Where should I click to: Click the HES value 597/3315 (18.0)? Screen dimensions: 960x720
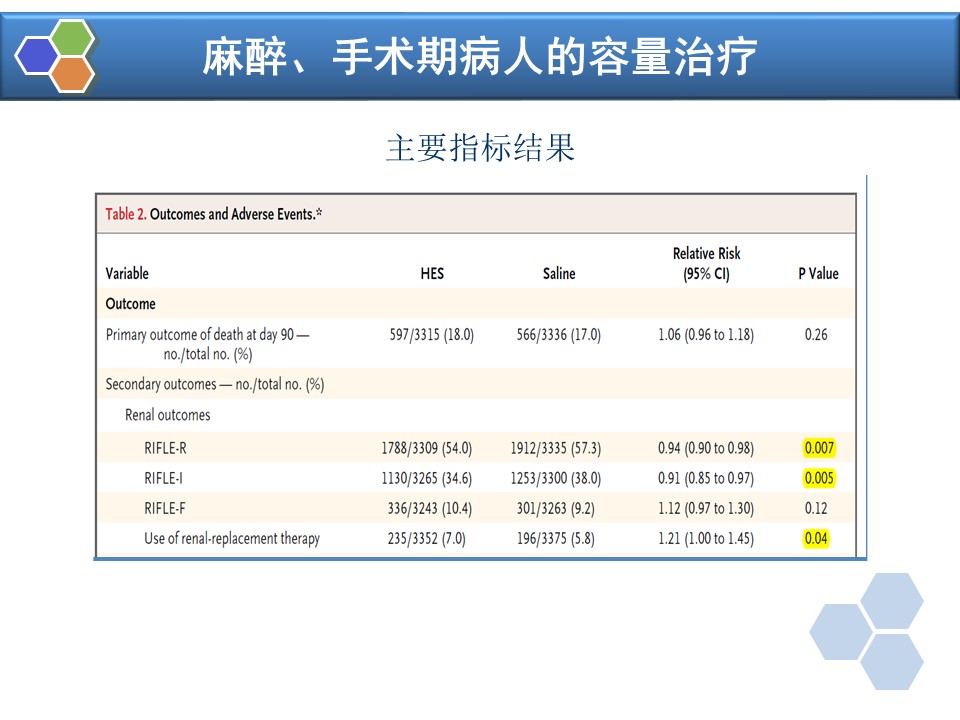432,335
